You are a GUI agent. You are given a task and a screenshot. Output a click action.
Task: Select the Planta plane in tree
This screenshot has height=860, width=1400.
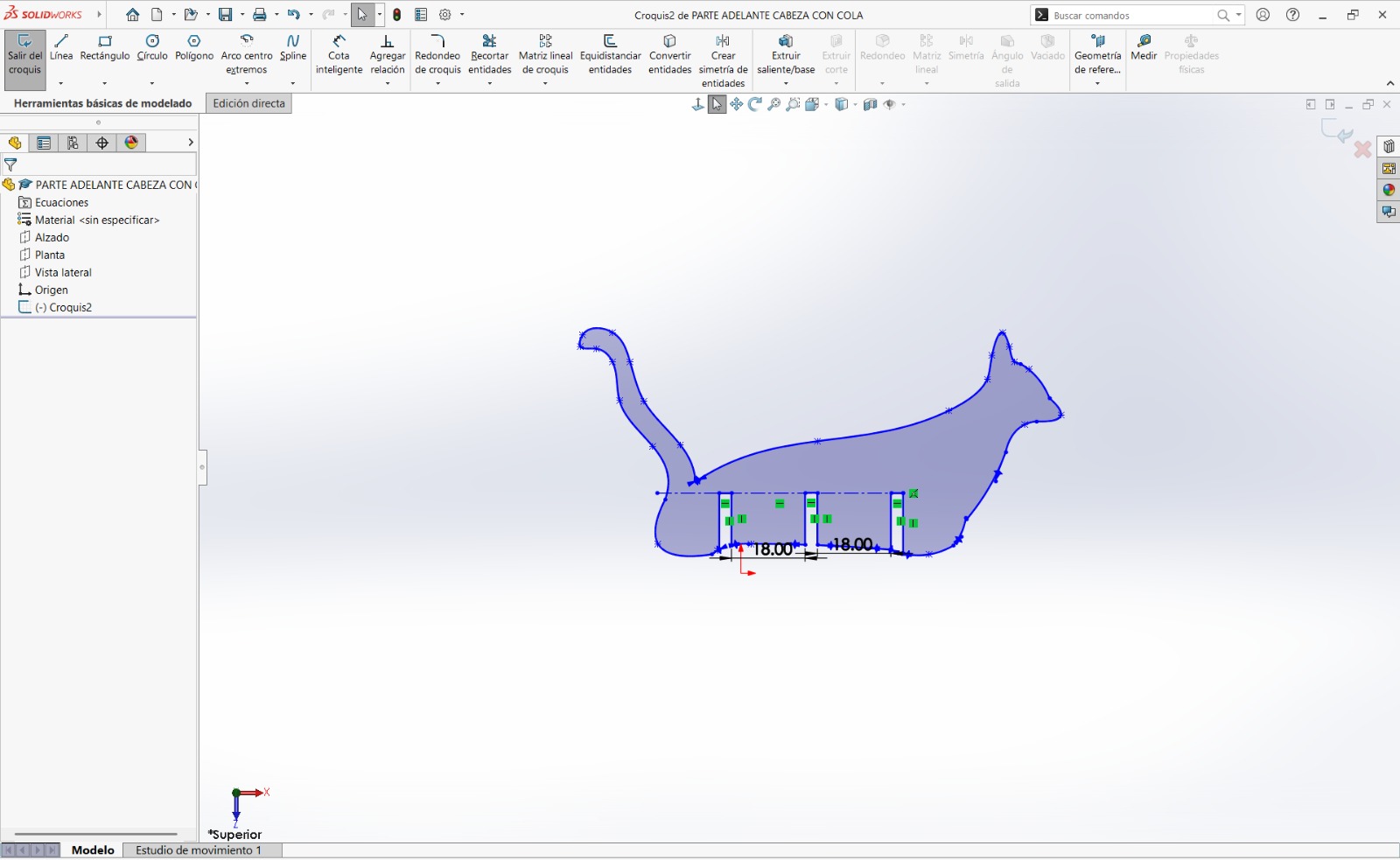(x=50, y=255)
